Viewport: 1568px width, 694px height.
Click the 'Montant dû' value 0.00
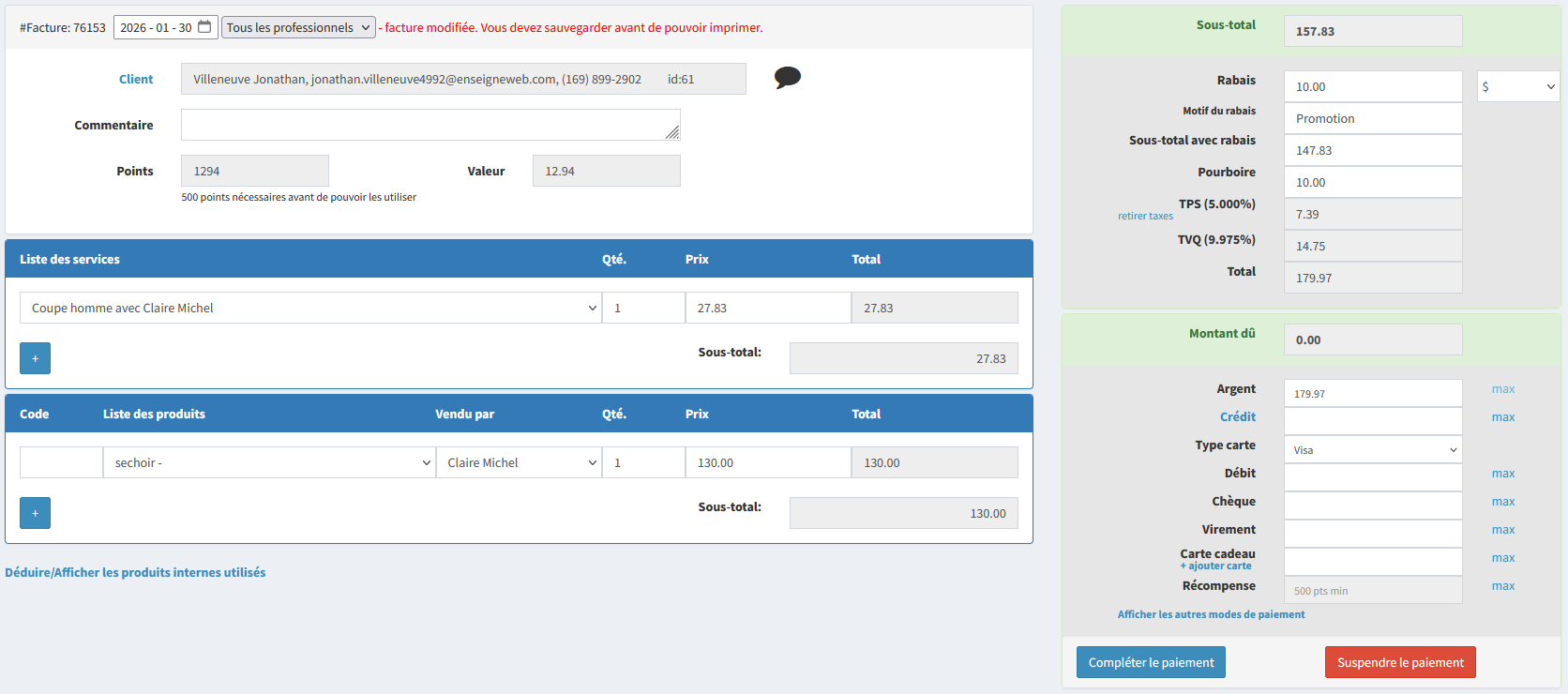(1373, 339)
